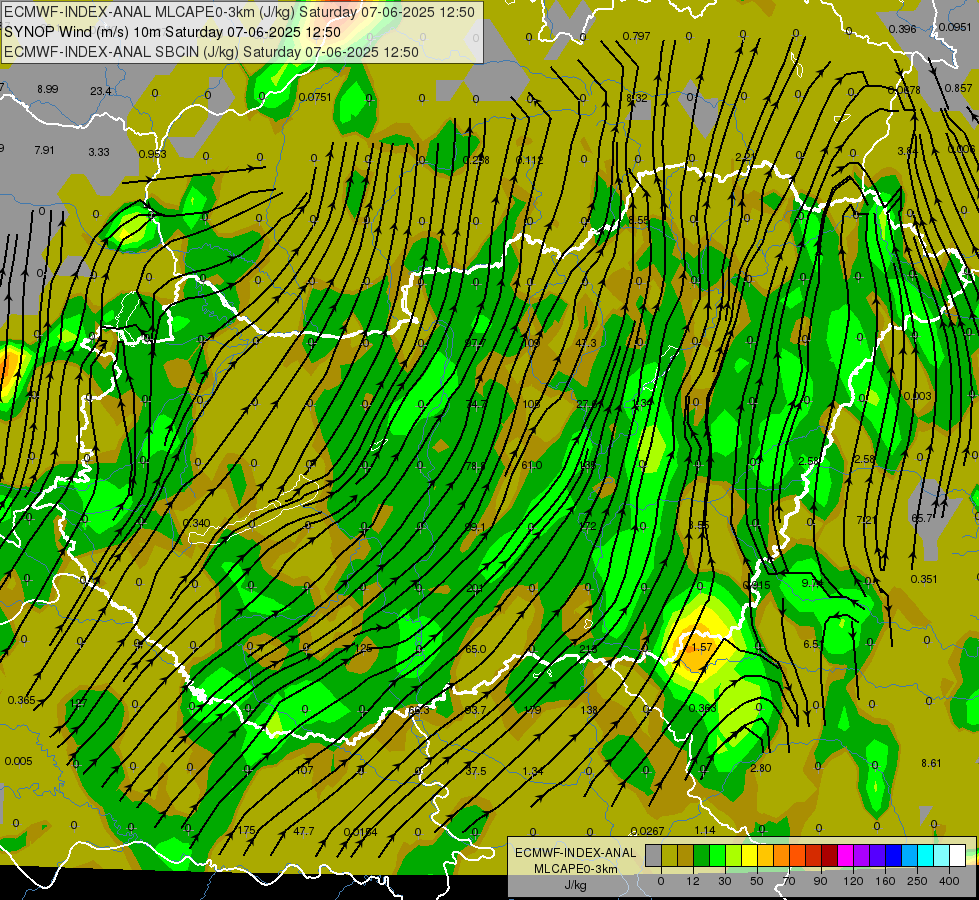Click the map value 0.0267
The width and height of the screenshot is (979, 900).
point(647,831)
